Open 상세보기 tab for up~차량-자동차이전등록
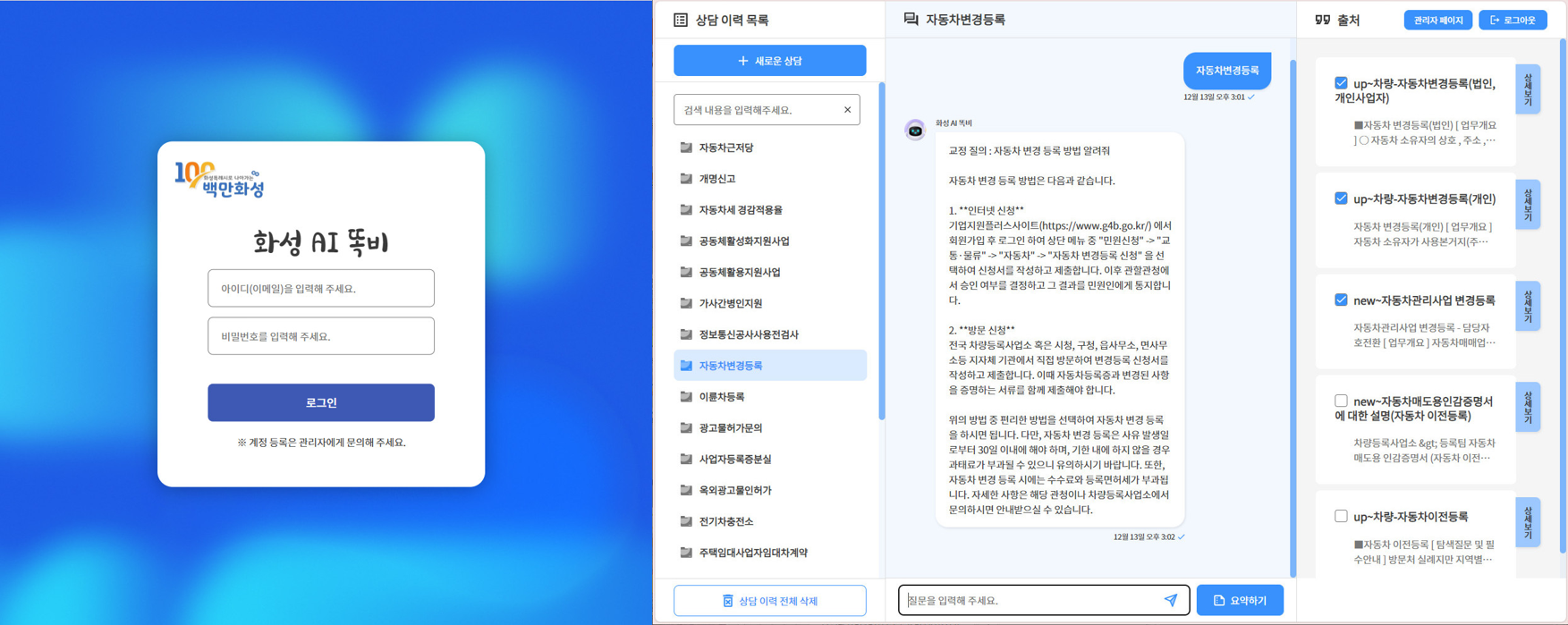 pos(1528,522)
